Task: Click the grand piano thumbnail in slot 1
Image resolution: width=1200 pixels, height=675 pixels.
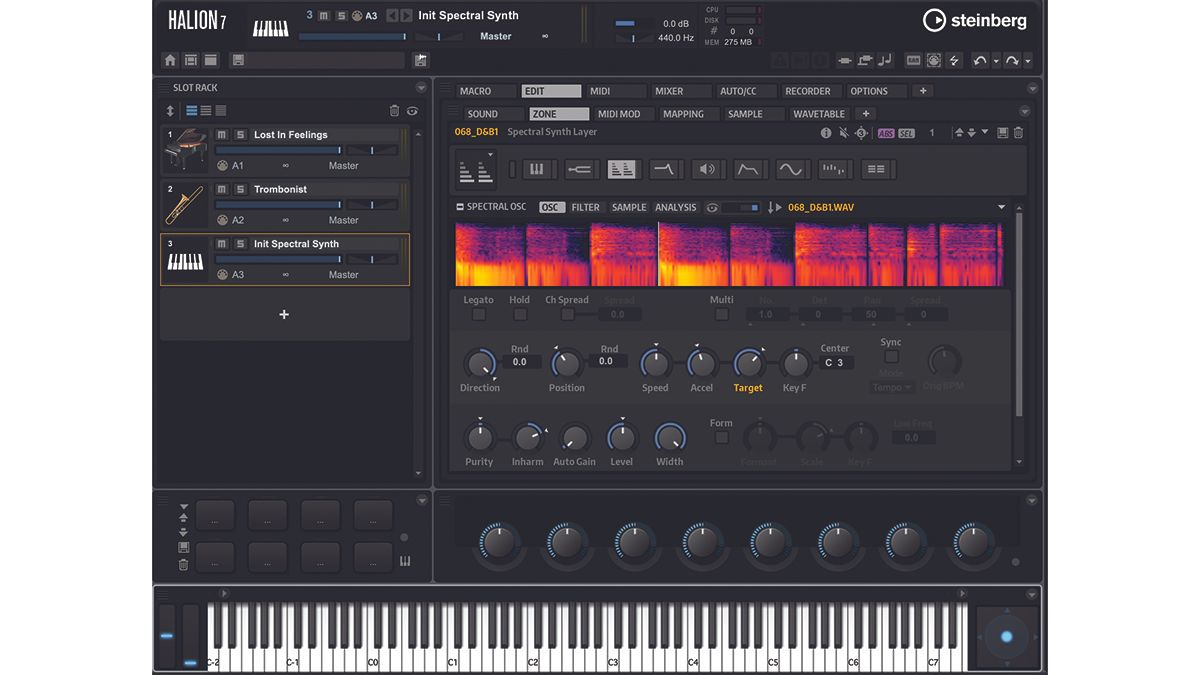Action: [x=184, y=150]
